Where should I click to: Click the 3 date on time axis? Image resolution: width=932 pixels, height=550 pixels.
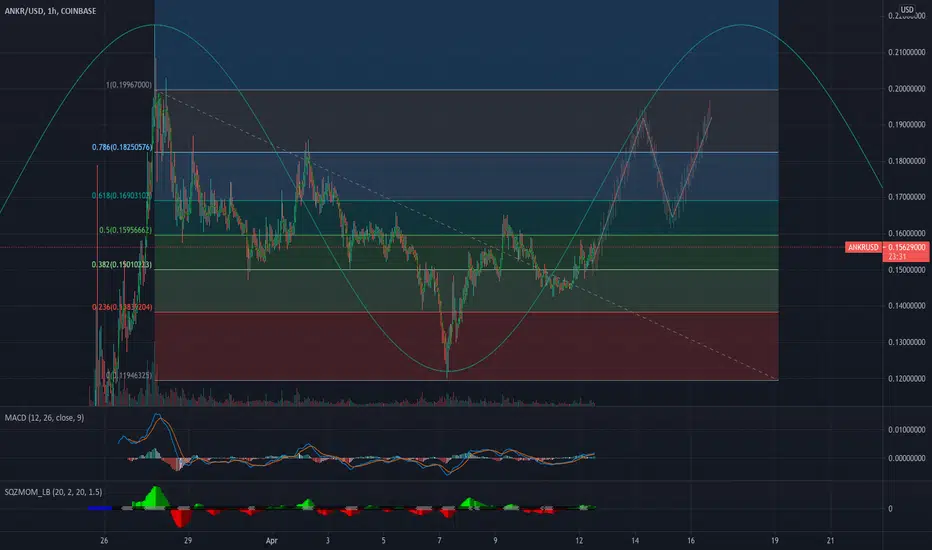point(328,540)
